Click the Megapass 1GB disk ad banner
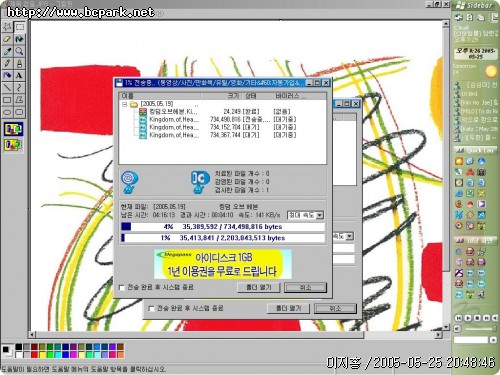 223,264
